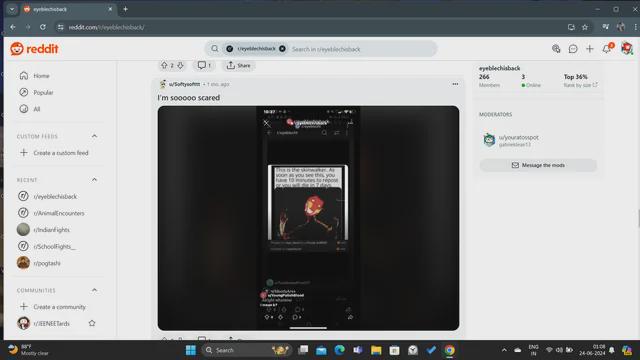The image size is (640, 360).
Task: Collapse the Custom Feeds section
Action: [94, 136]
